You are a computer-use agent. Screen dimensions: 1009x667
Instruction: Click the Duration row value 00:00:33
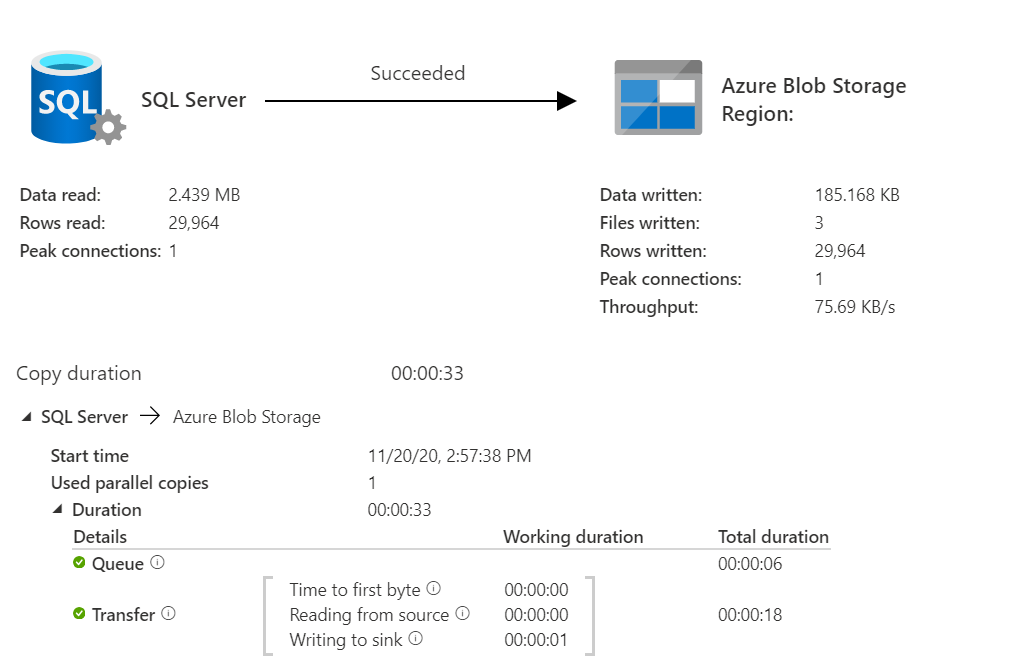[x=399, y=510]
